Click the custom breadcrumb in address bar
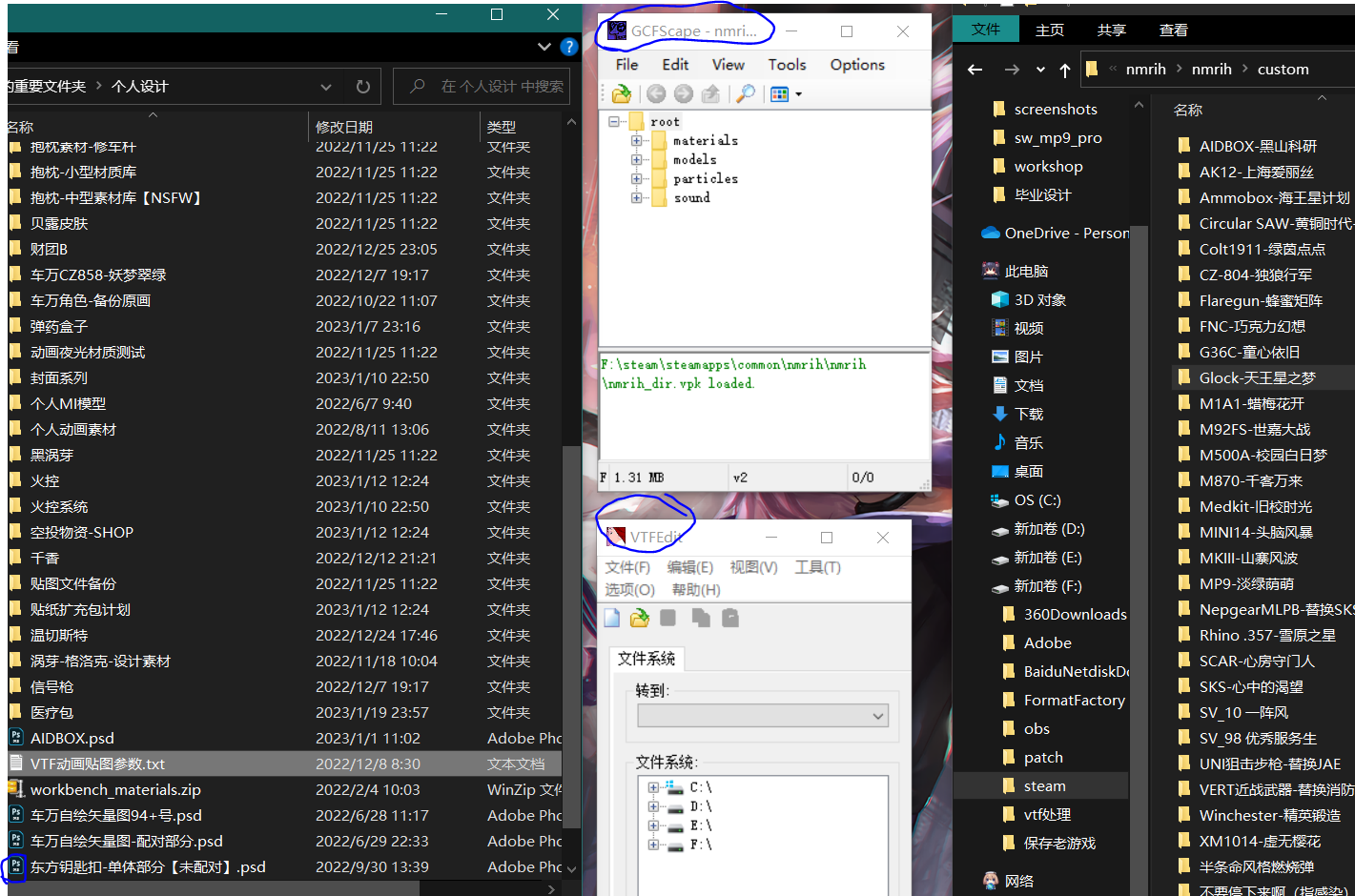 click(x=1283, y=69)
